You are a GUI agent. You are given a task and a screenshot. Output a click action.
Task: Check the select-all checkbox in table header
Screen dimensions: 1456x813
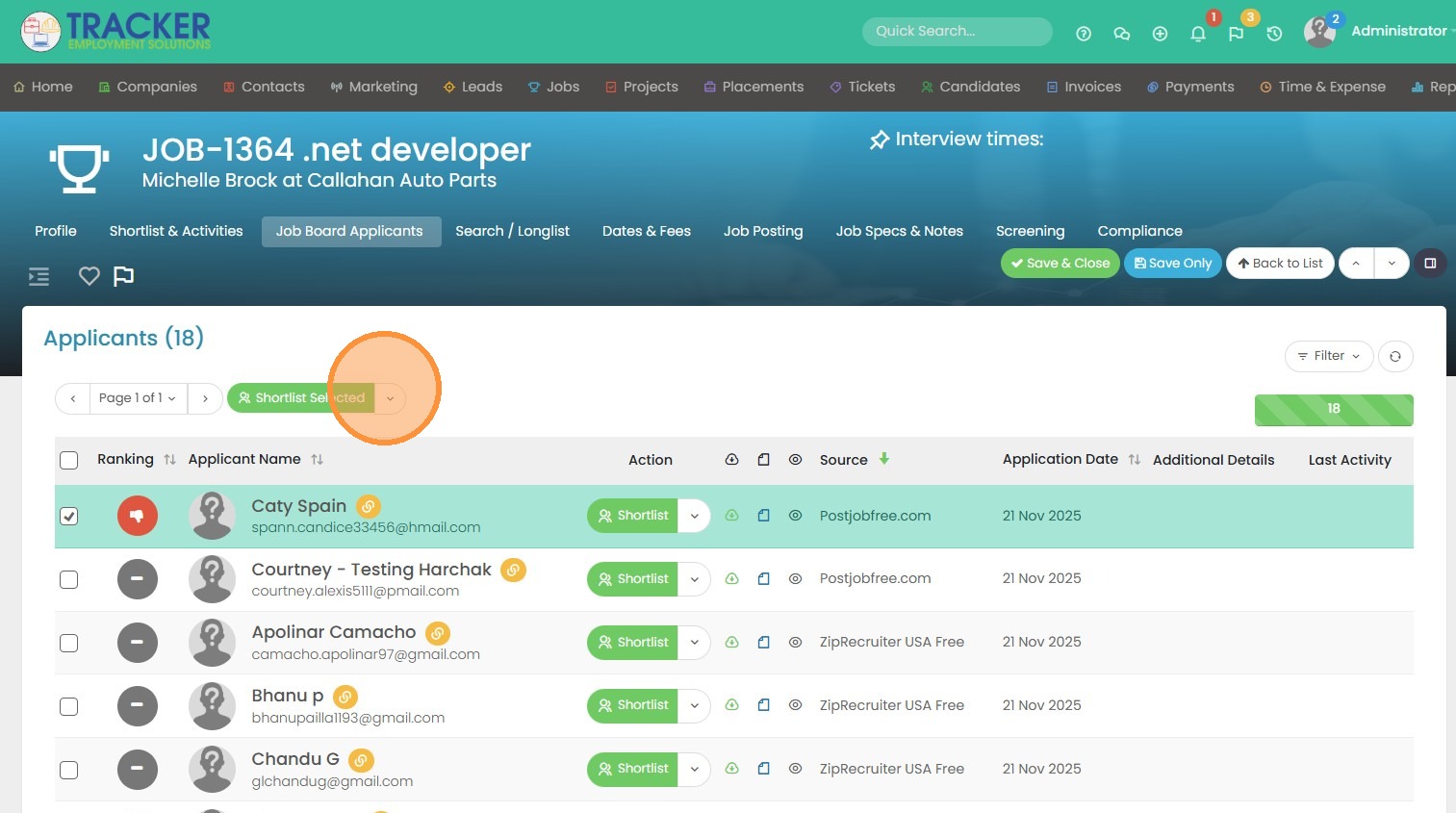(x=69, y=460)
